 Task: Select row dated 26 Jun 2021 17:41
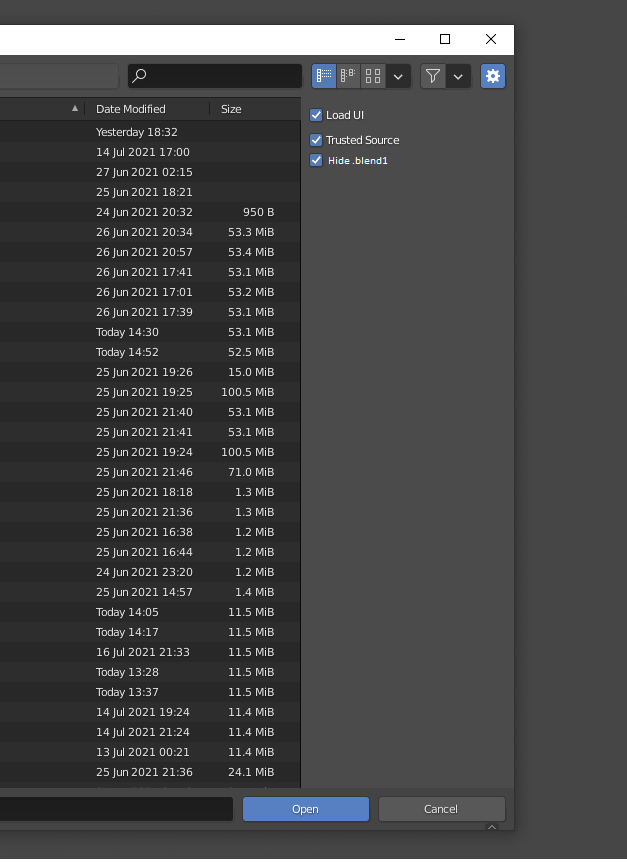(150, 272)
